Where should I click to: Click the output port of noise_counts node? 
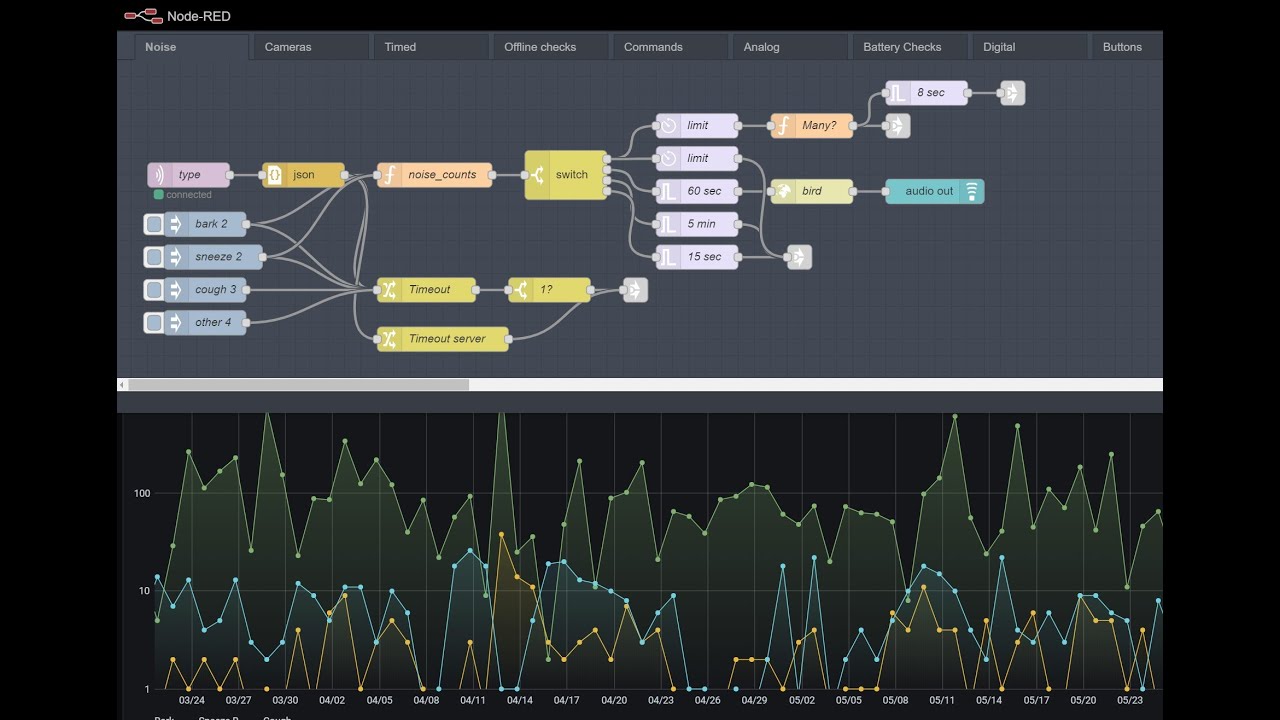492,175
